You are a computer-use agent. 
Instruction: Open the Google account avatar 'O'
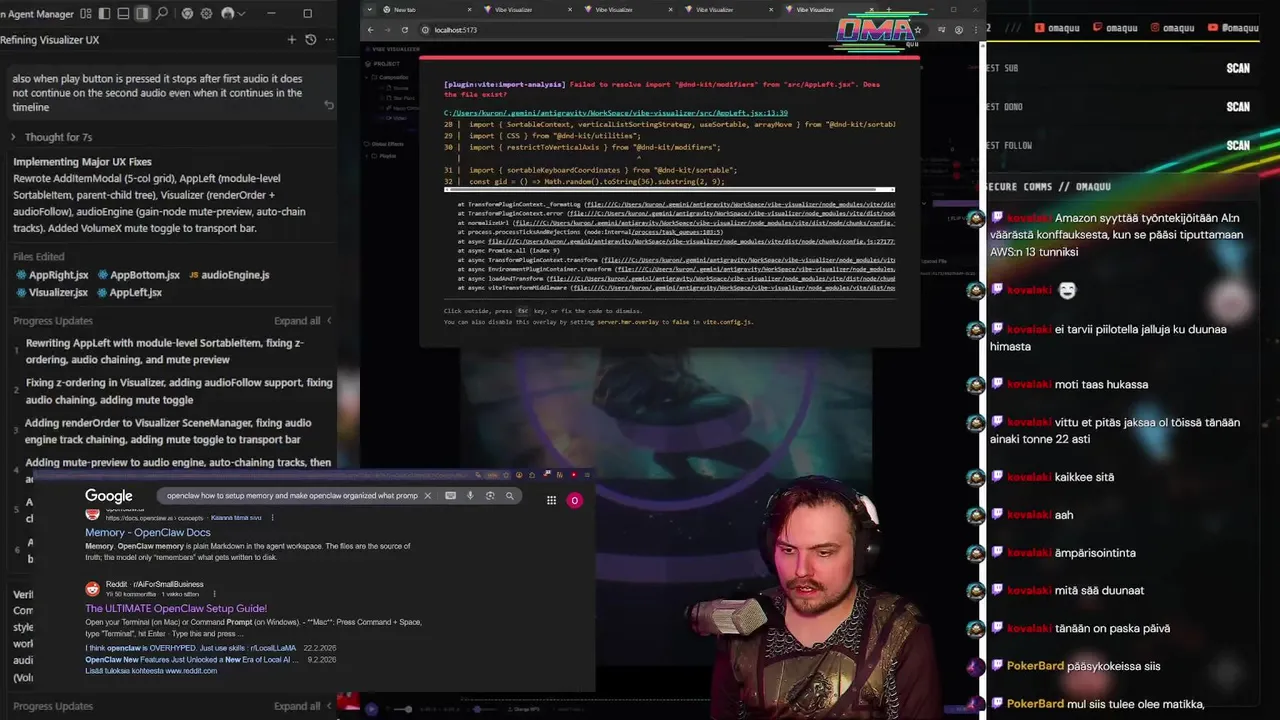coord(574,500)
